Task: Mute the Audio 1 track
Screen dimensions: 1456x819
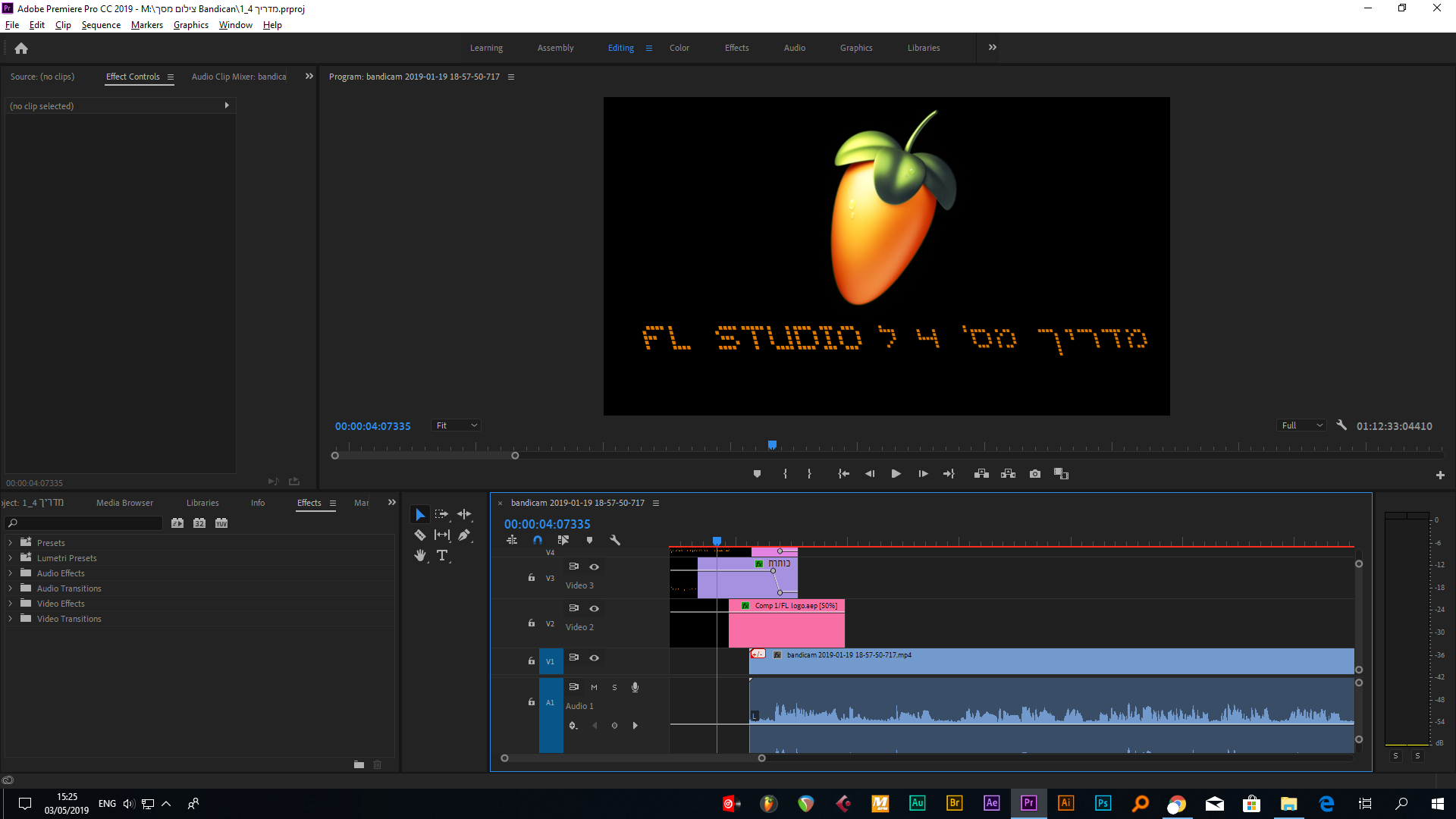Action: click(x=594, y=688)
